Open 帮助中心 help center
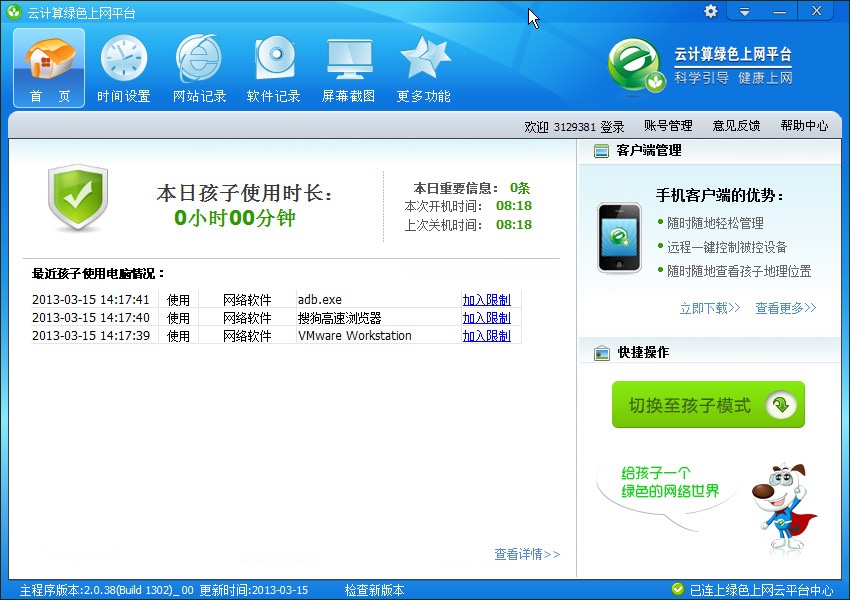This screenshot has height=600, width=850. pos(804,126)
